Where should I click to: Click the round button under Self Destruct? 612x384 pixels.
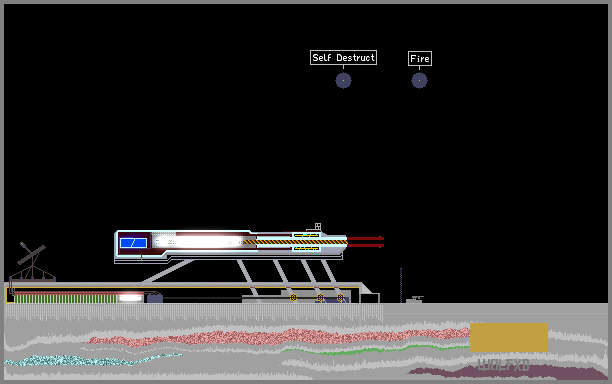(343, 80)
